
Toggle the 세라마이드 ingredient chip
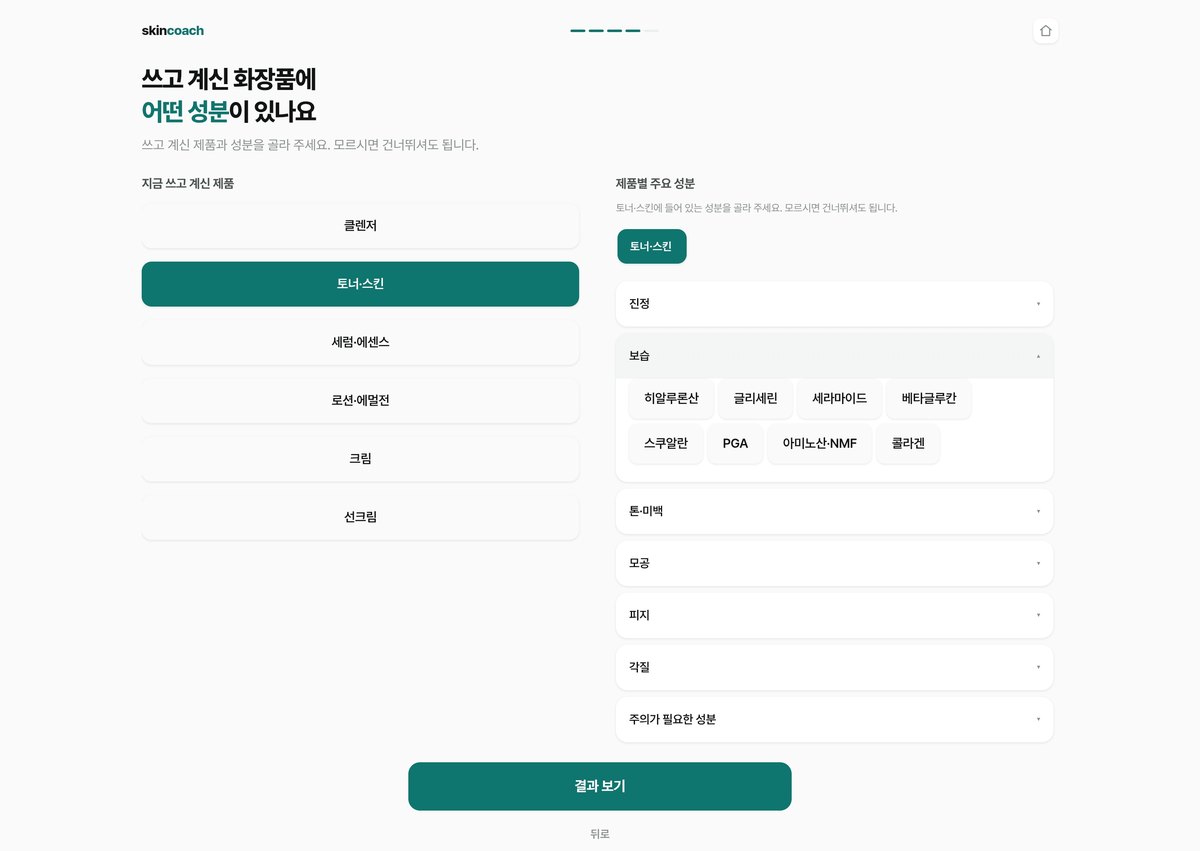pyautogui.click(x=839, y=398)
